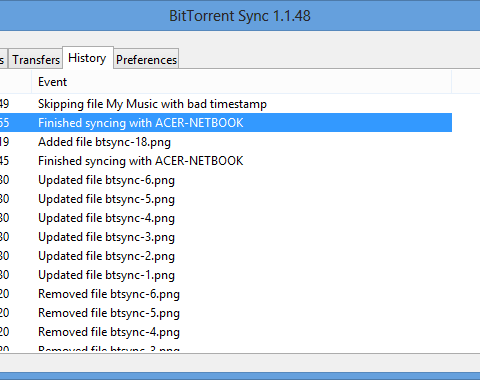Image resolution: width=480 pixels, height=380 pixels.
Task: Click the Event column header
Action: click(241, 82)
